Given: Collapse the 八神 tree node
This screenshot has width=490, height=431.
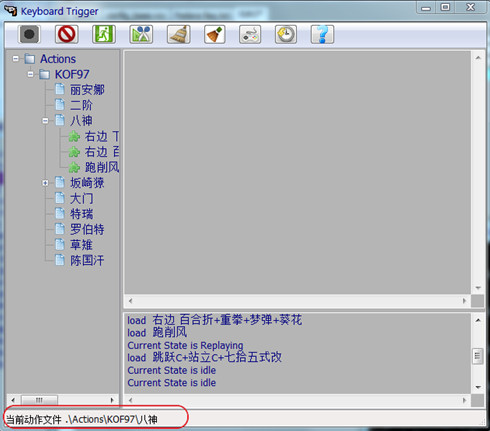Looking at the screenshot, I should coord(45,121).
